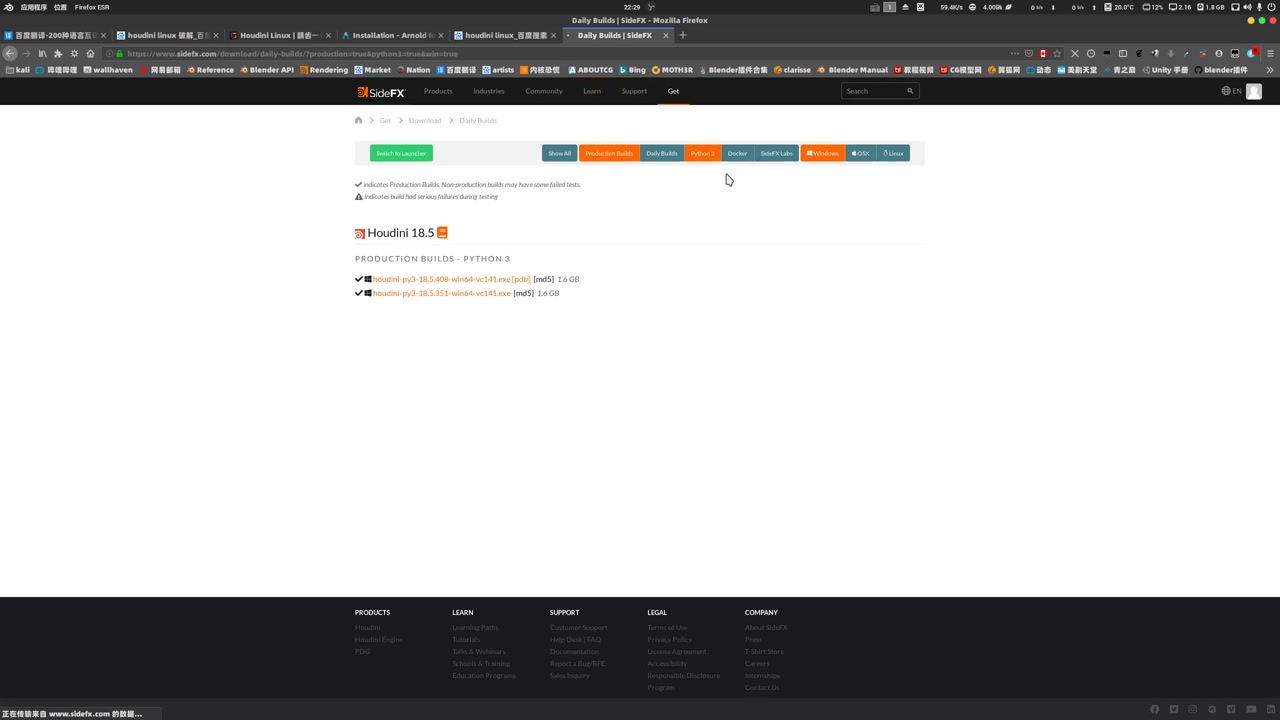1280x720 pixels.
Task: Toggle the Show All filter
Action: point(559,153)
